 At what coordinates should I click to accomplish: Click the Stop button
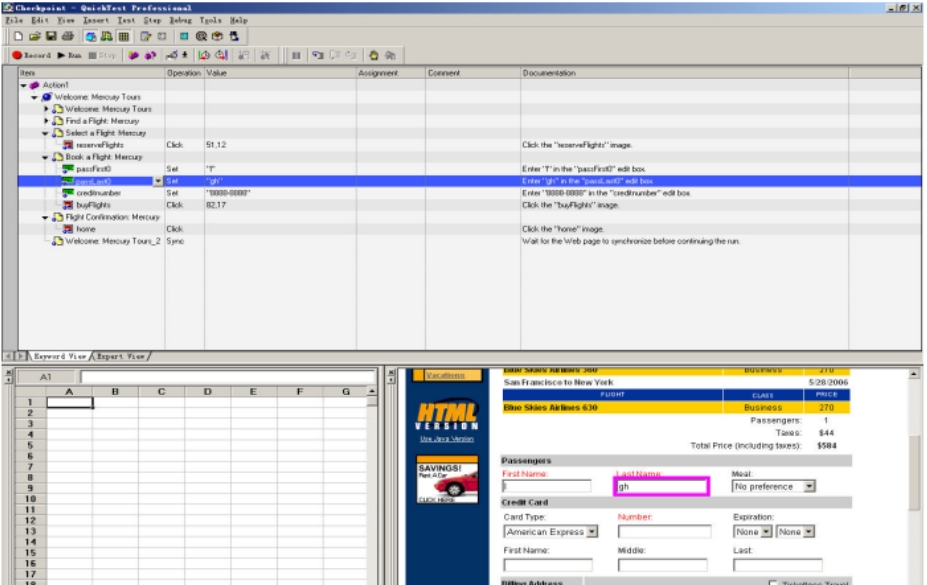click(102, 56)
